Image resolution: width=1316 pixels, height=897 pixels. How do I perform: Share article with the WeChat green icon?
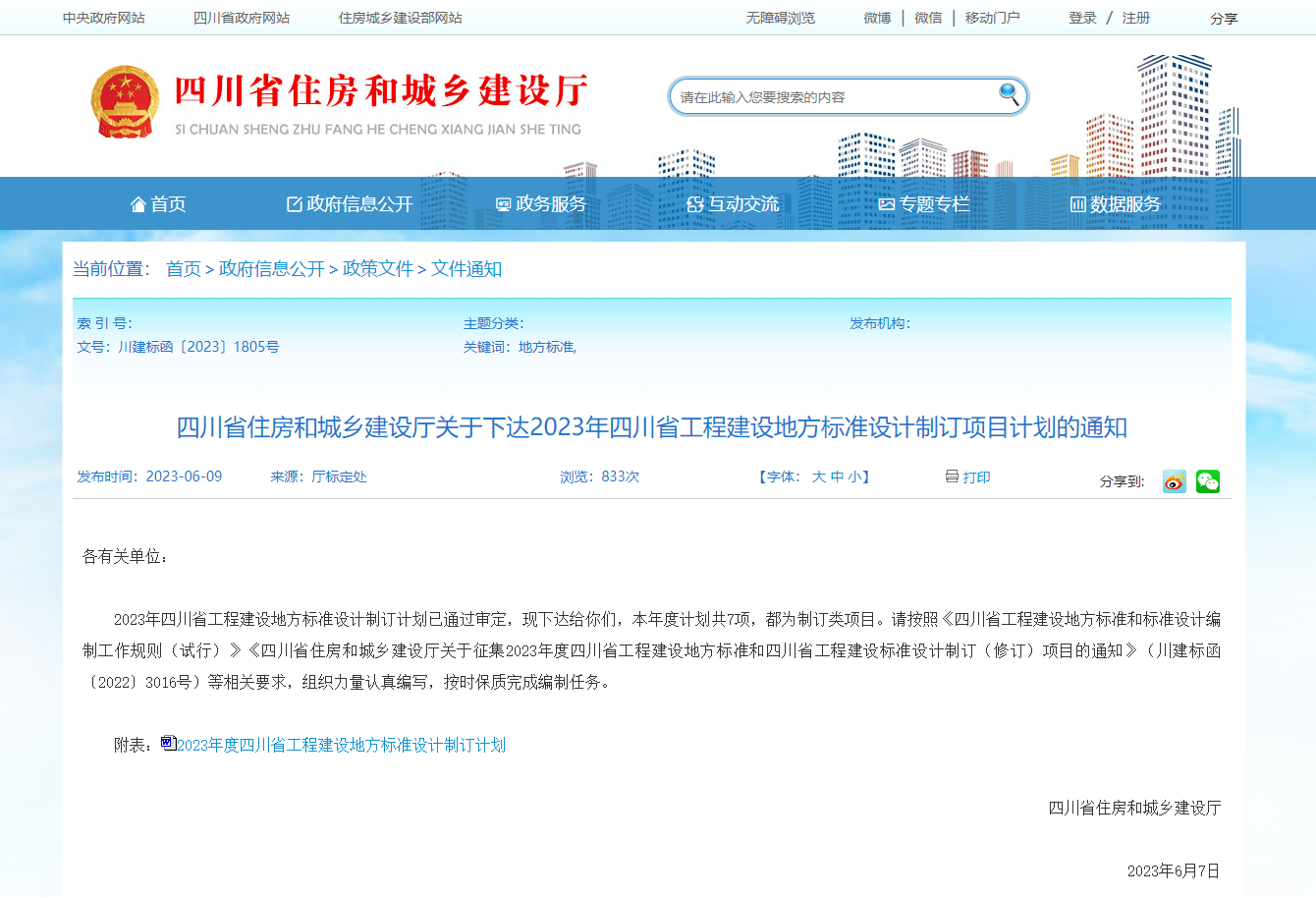[1207, 481]
